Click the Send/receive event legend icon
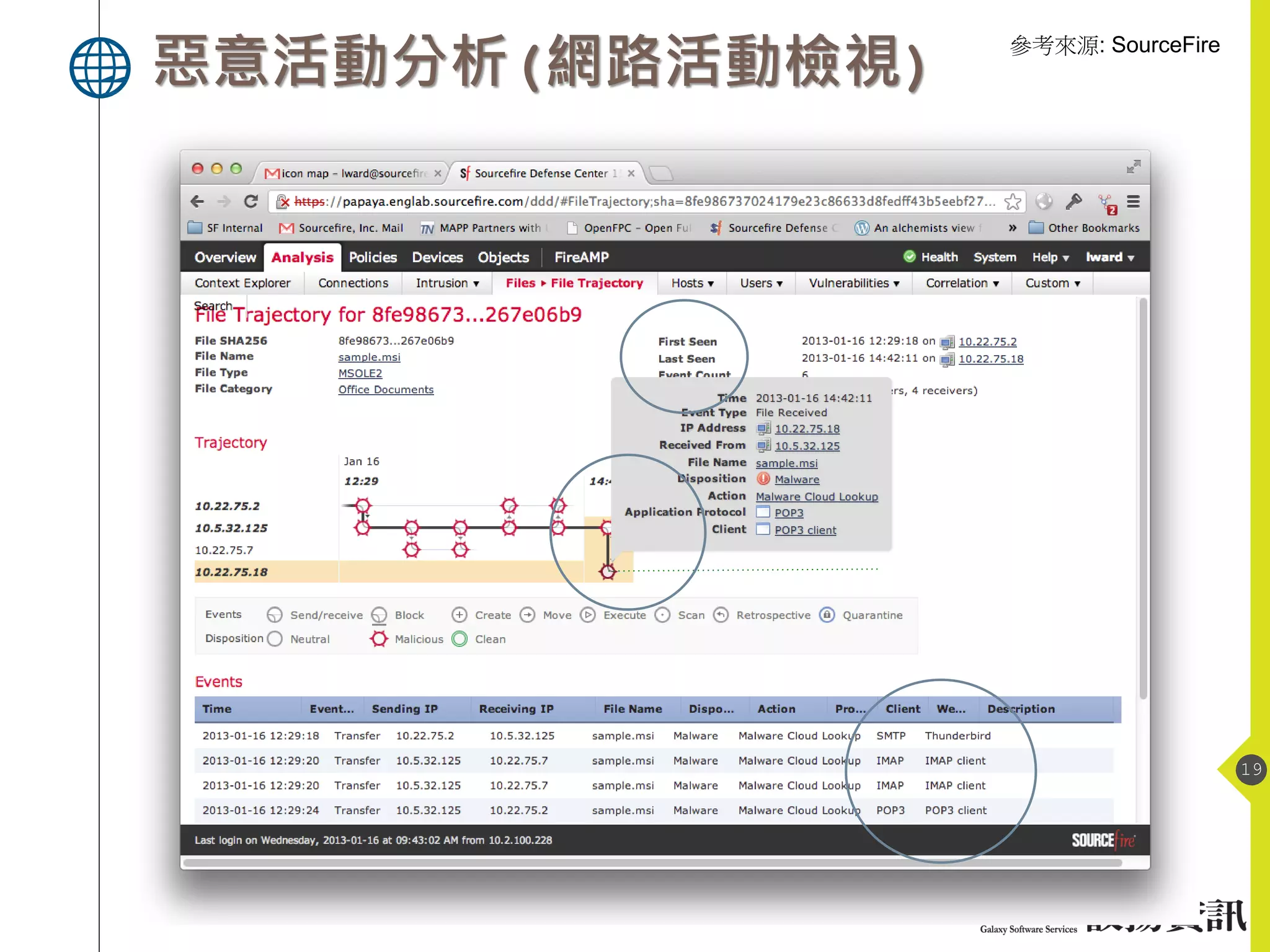1270x952 pixels. 274,615
